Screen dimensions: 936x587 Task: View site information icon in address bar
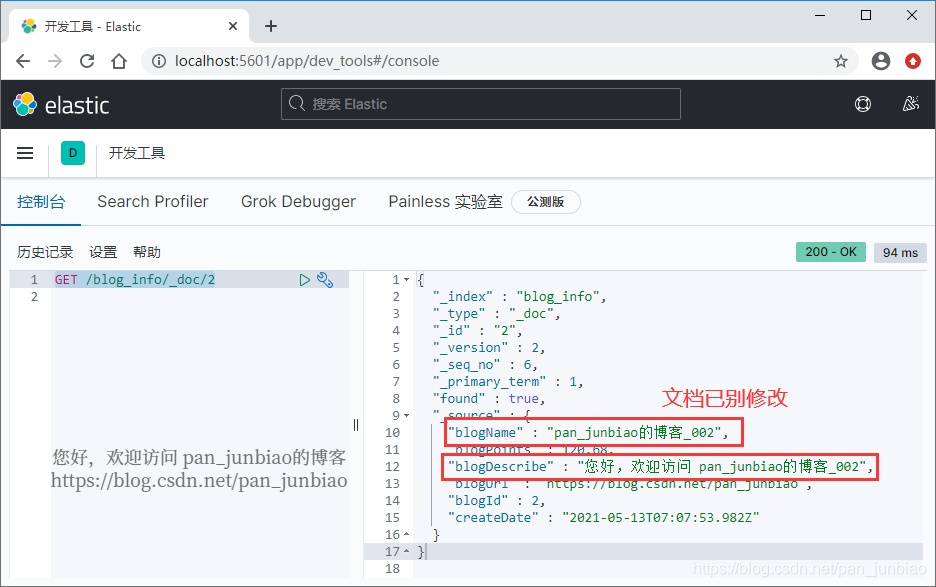point(159,61)
